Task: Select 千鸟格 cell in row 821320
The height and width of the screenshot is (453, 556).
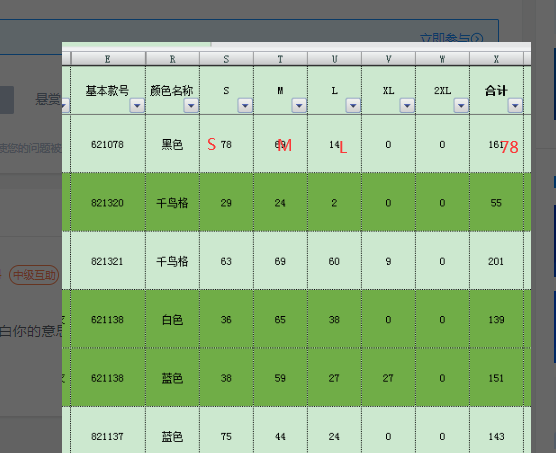Action: [172, 202]
